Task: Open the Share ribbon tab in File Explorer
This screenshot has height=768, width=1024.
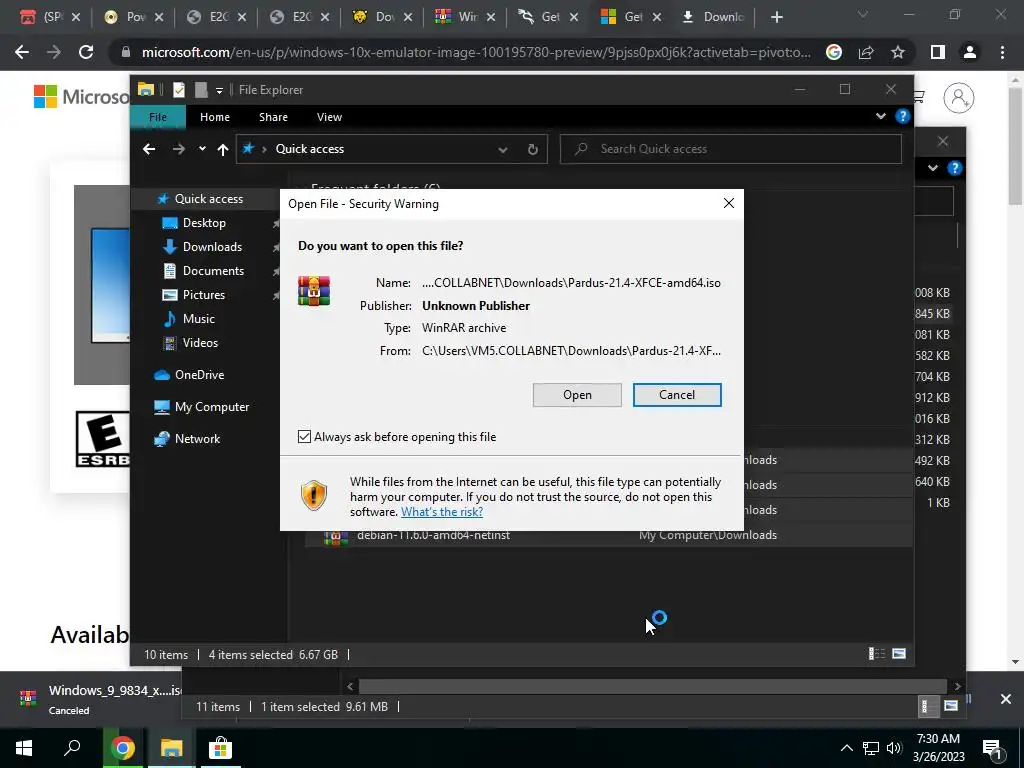Action: coord(273,117)
